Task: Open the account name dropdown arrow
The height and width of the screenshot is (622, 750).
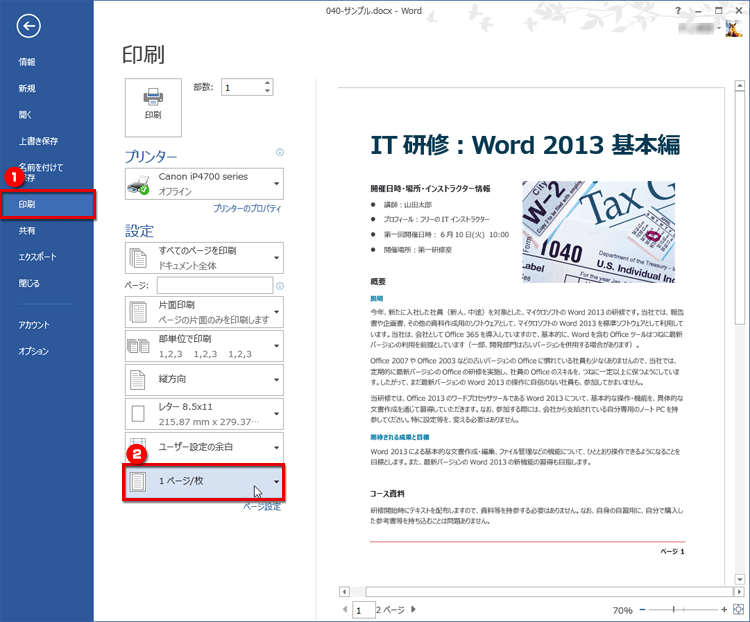Action: coord(719,29)
